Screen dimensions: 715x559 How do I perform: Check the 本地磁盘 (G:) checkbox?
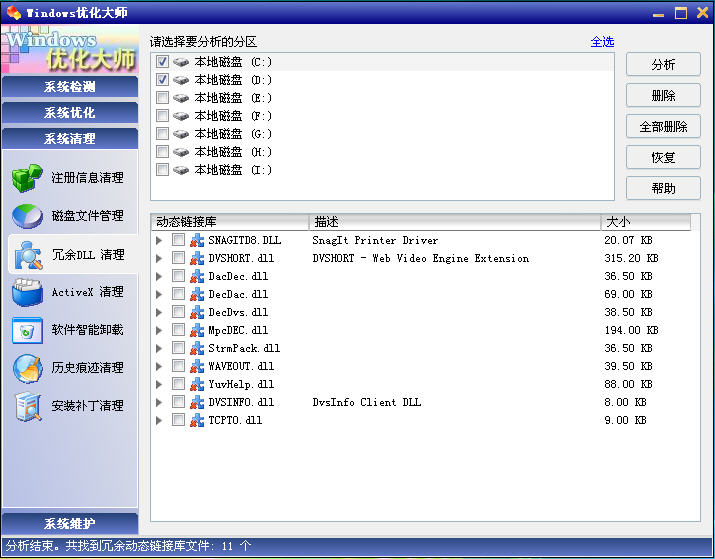click(x=162, y=134)
